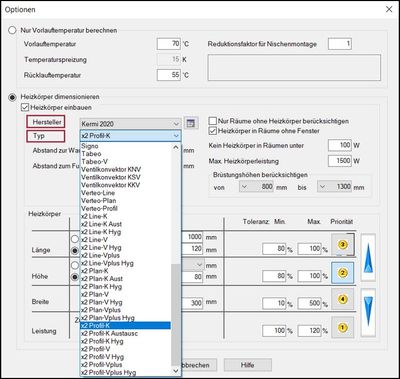Enable Nur Räume ohne Heizkörper berücksichtigen
The image size is (400, 379).
[x=212, y=121]
